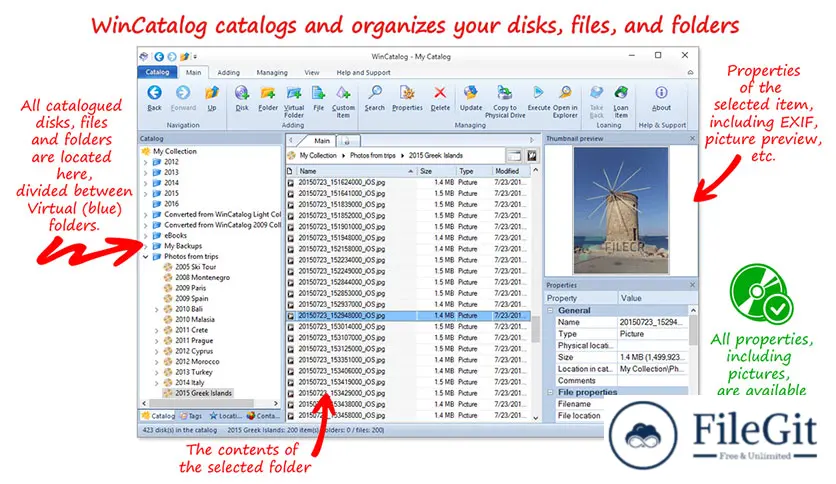The height and width of the screenshot is (484, 836).
Task: Expand the 2013 Turkey node
Action: 157,373
